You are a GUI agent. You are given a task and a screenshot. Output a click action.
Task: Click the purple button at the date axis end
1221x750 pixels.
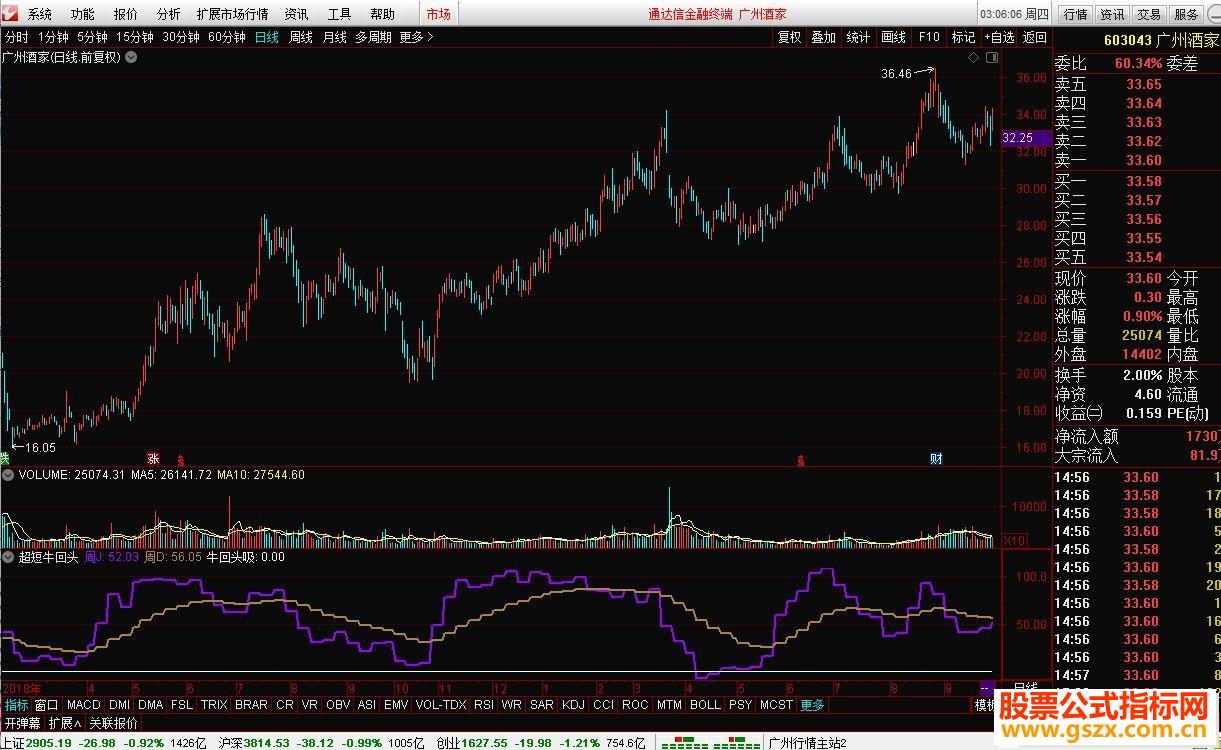point(986,689)
